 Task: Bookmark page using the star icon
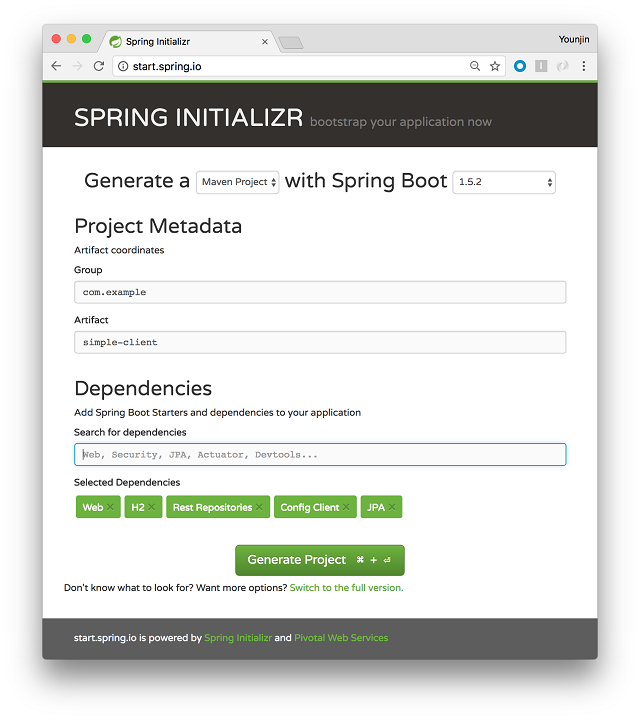click(495, 66)
